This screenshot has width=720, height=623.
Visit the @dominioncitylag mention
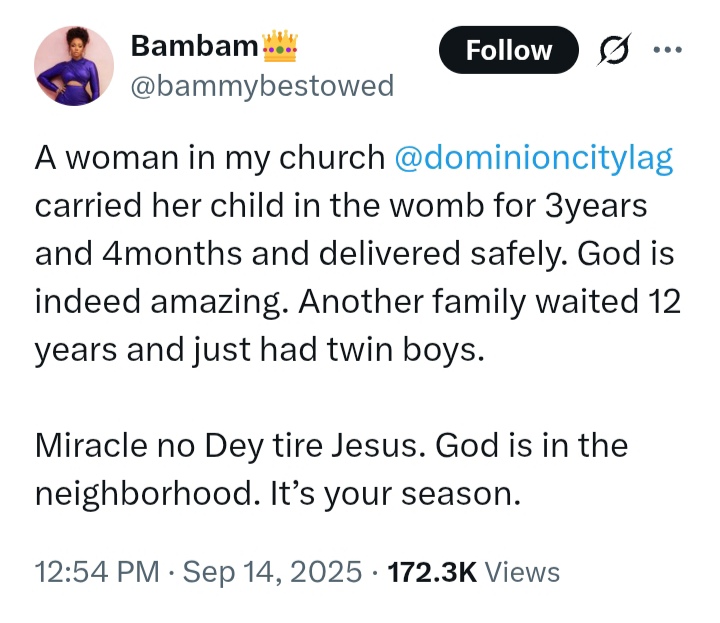[x=534, y=158]
